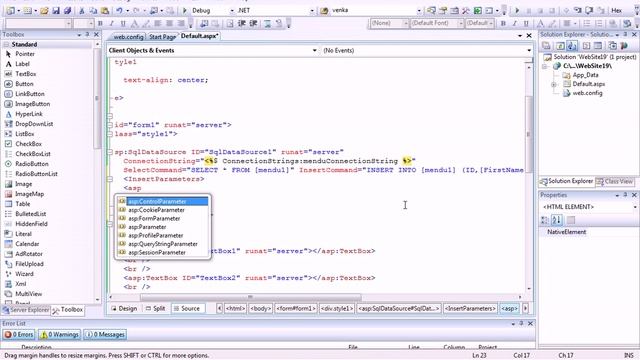Cut selection with the scissors icon

(82, 10)
